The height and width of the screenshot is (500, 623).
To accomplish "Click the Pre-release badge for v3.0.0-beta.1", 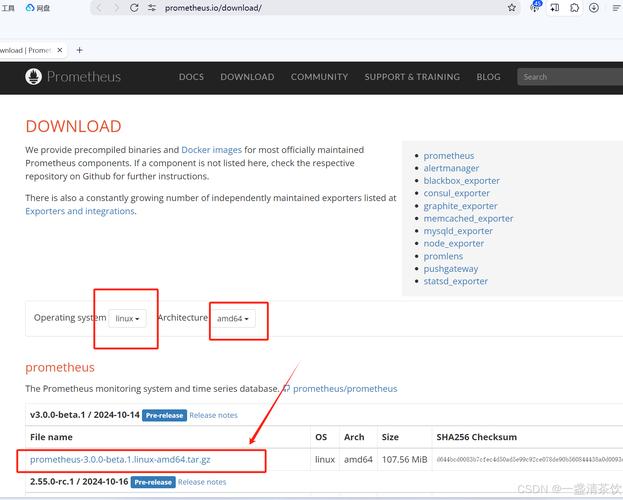I will point(164,415).
